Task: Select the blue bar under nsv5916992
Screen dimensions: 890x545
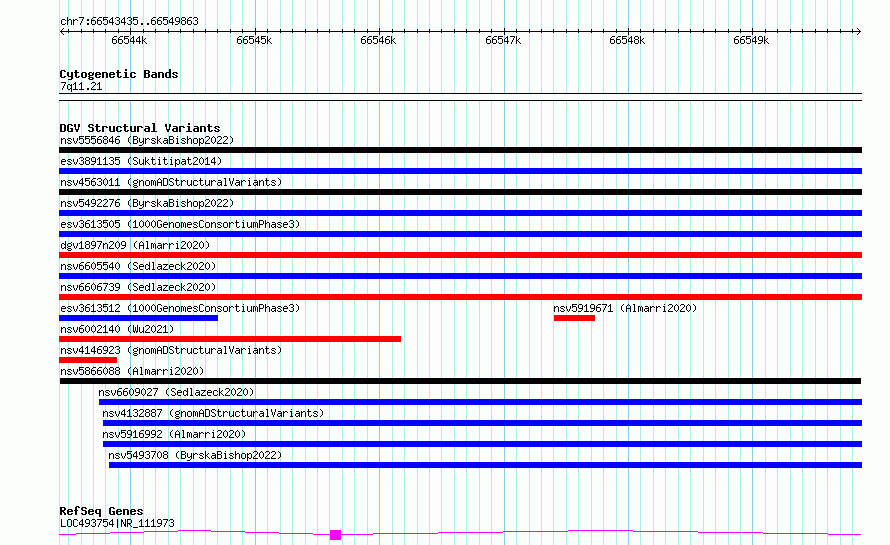Action: (x=482, y=444)
